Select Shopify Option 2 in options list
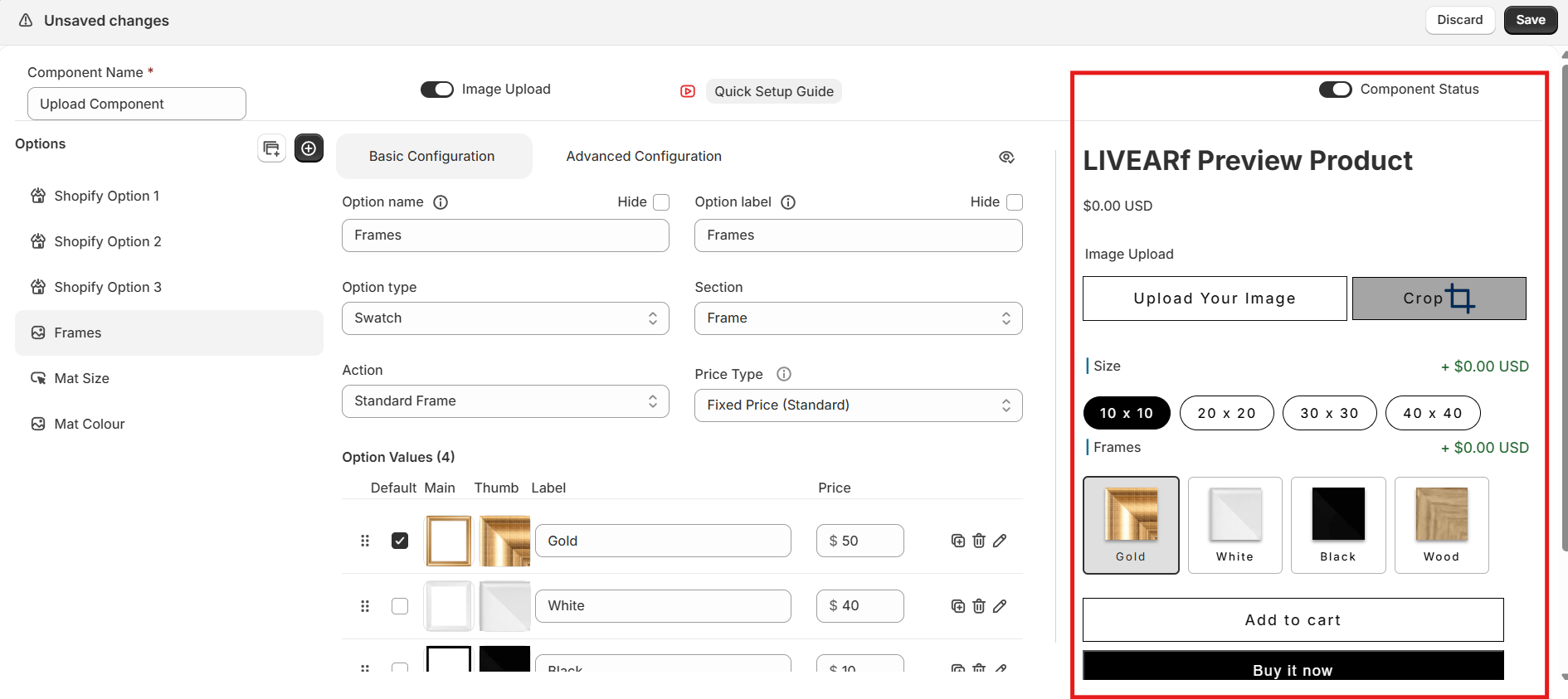This screenshot has height=699, width=1568. click(x=169, y=241)
